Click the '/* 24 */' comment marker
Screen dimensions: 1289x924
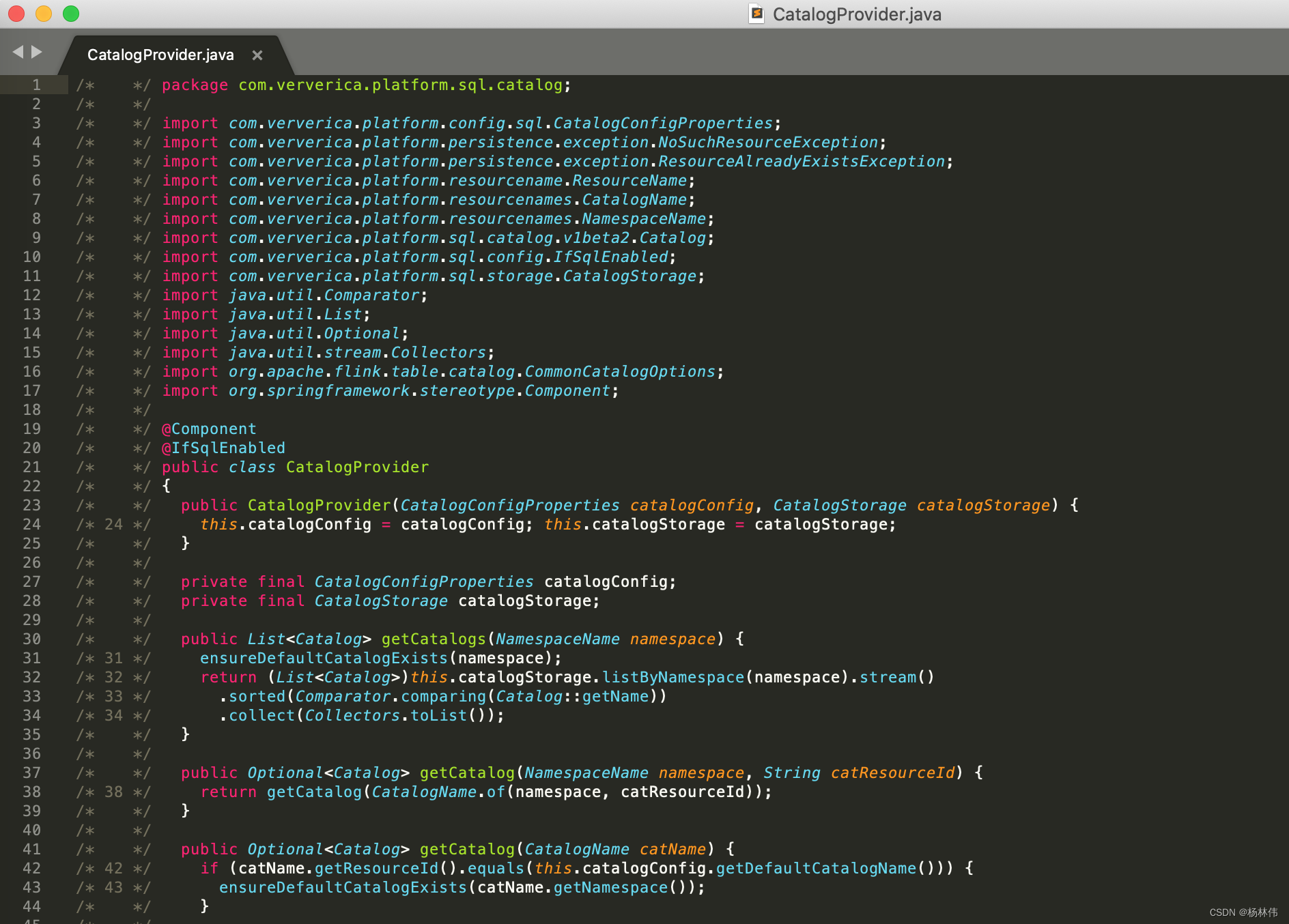point(113,525)
